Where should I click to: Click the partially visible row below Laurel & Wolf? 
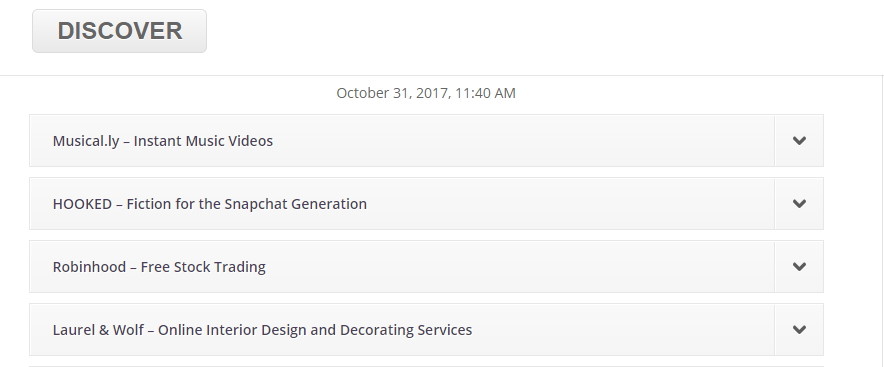[426, 366]
